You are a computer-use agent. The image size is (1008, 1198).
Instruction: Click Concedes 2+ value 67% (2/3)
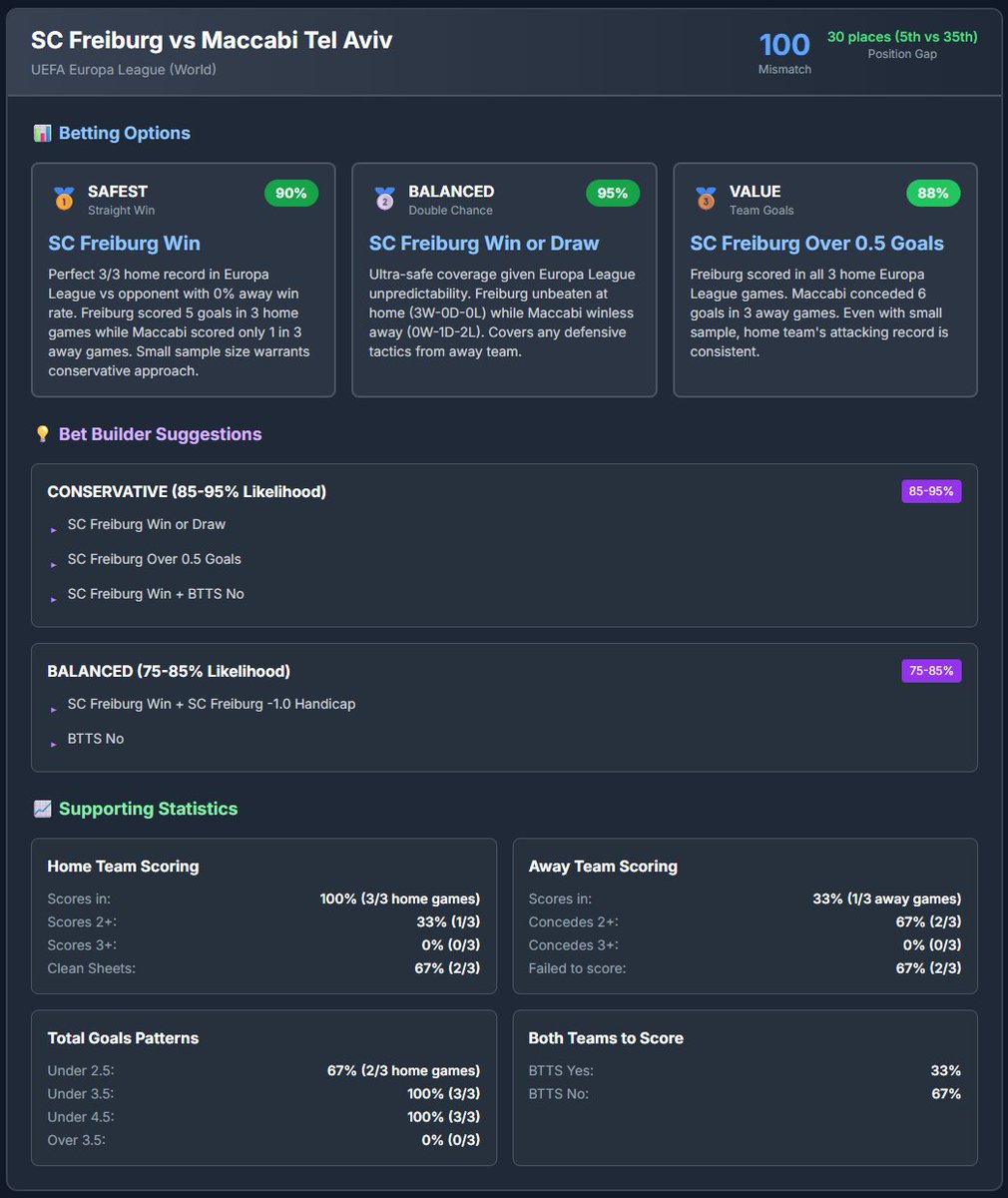click(x=929, y=921)
